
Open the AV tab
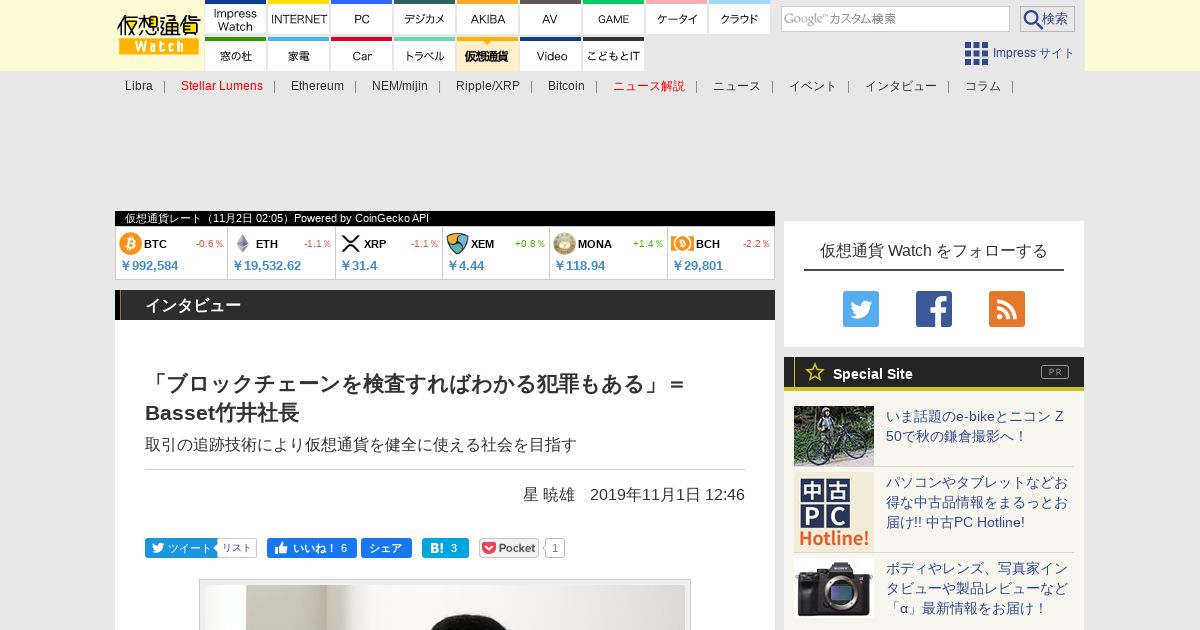[550, 19]
